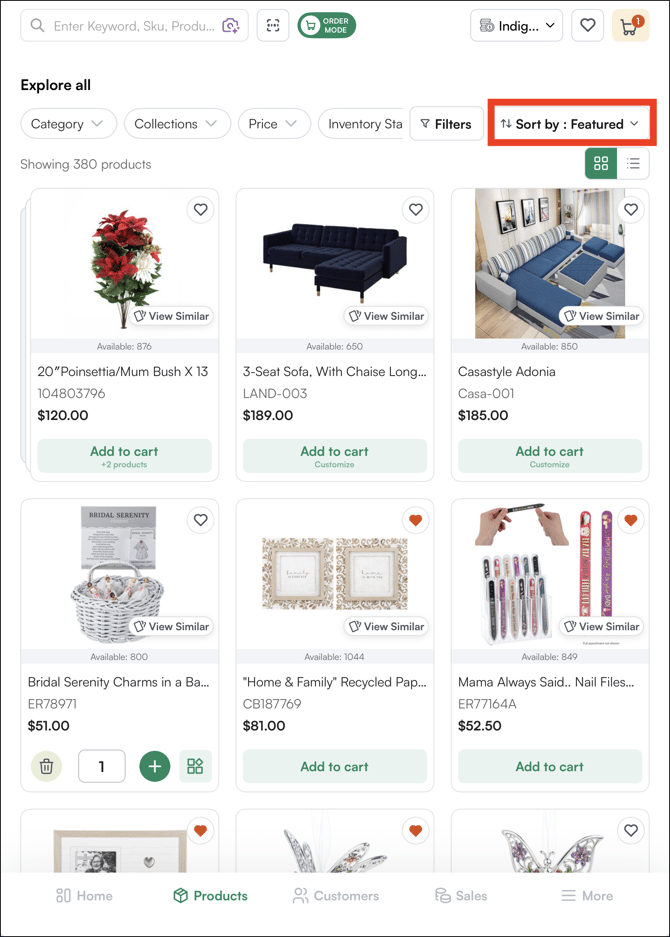Remove Bridal Serenity Charms with trash icon
Screen dimensions: 670x937
tap(46, 767)
